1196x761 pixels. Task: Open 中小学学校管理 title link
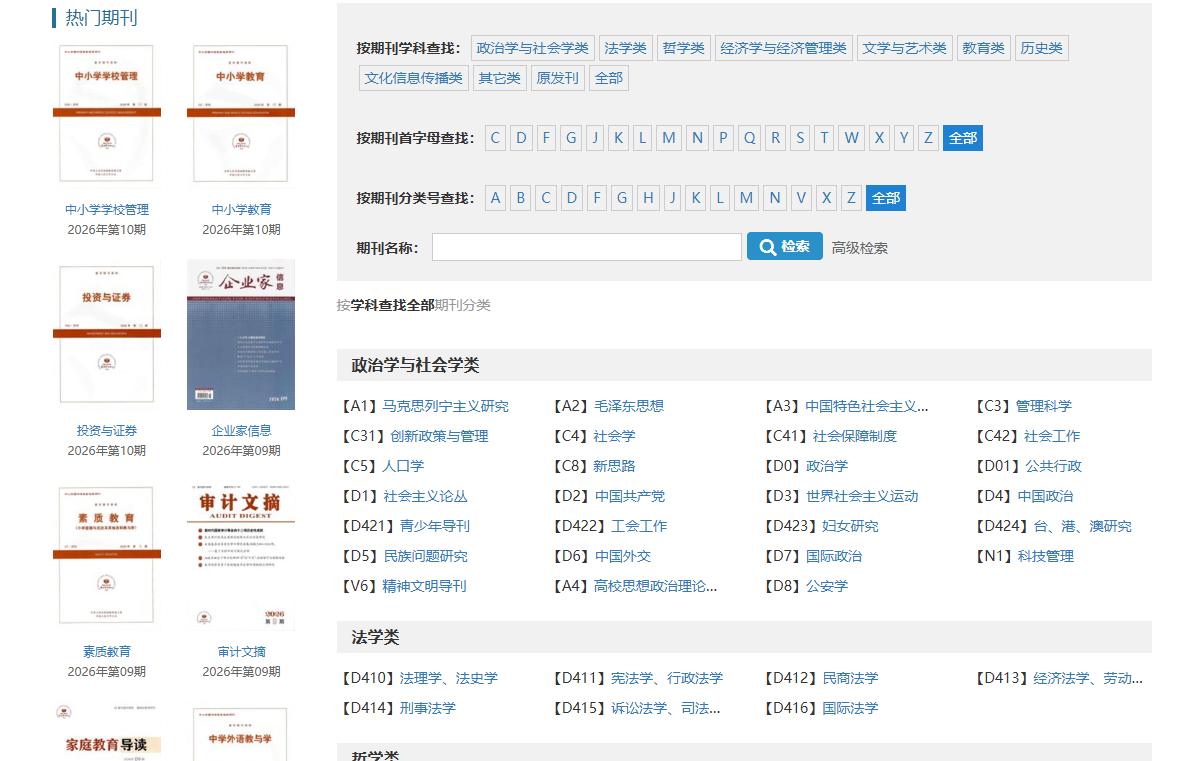coord(107,210)
